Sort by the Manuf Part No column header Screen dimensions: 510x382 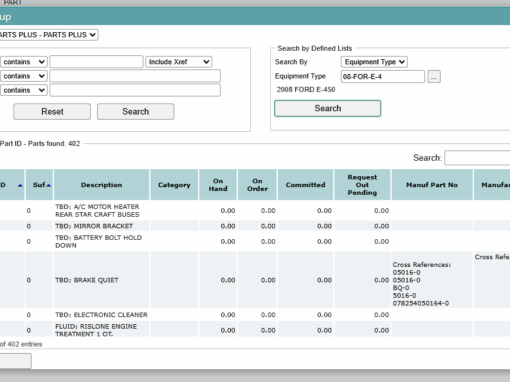[432, 185]
